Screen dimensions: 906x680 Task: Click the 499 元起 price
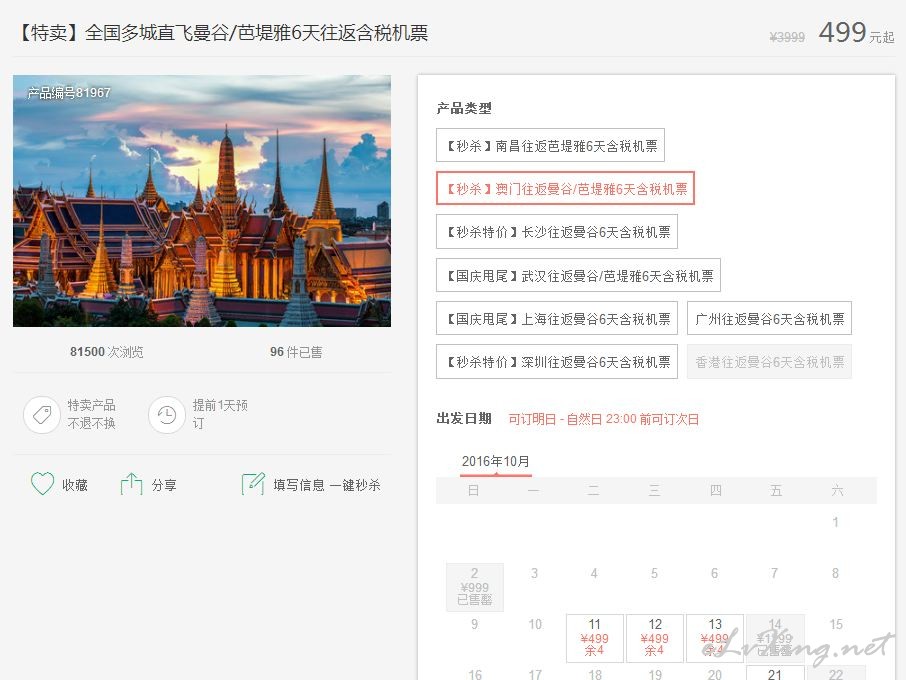[x=856, y=33]
